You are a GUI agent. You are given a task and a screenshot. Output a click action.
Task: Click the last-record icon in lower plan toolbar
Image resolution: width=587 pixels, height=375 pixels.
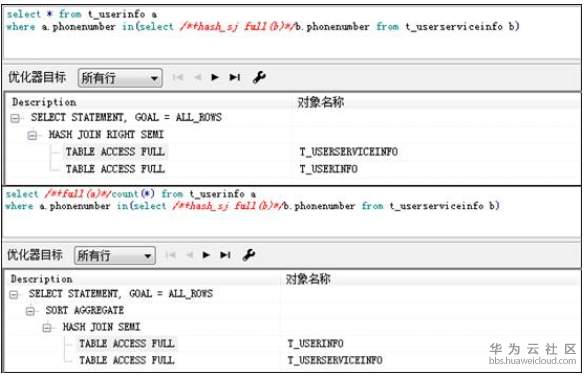click(225, 255)
